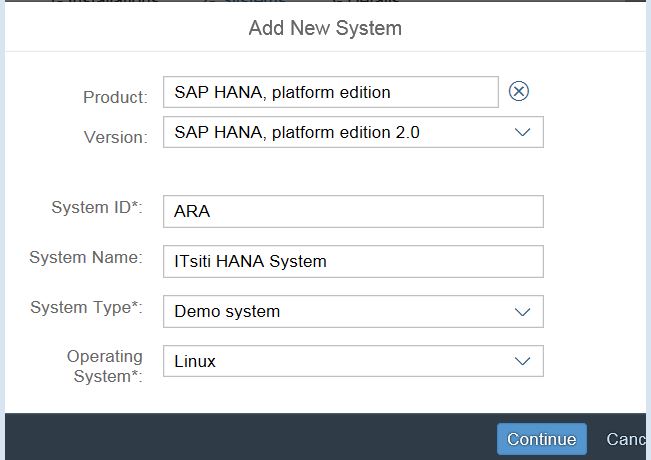Click the System ID label

point(97,207)
